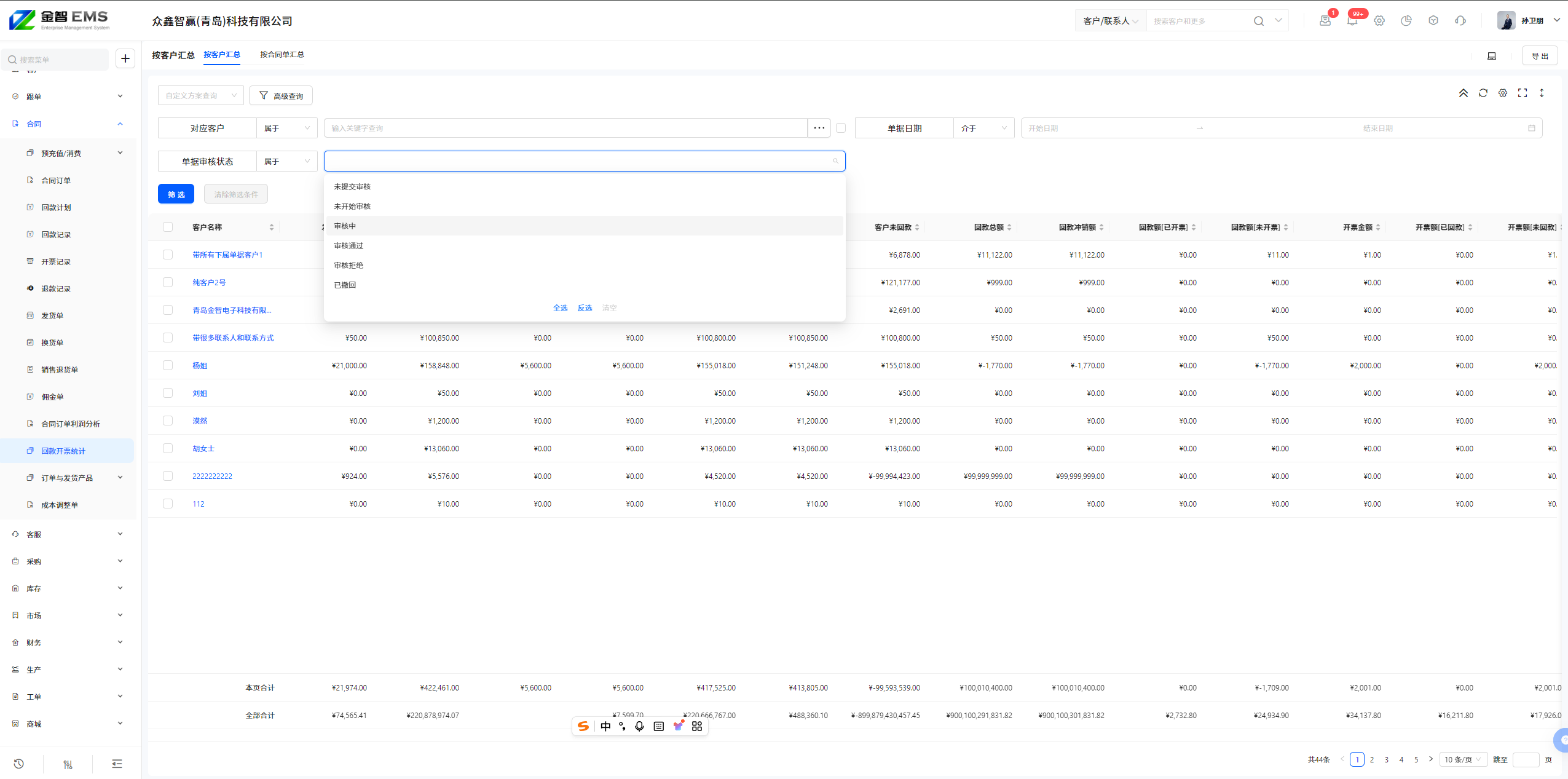This screenshot has height=779, width=1568.
Task: Open the 自定义方案查询 dropdown
Action: (x=200, y=95)
